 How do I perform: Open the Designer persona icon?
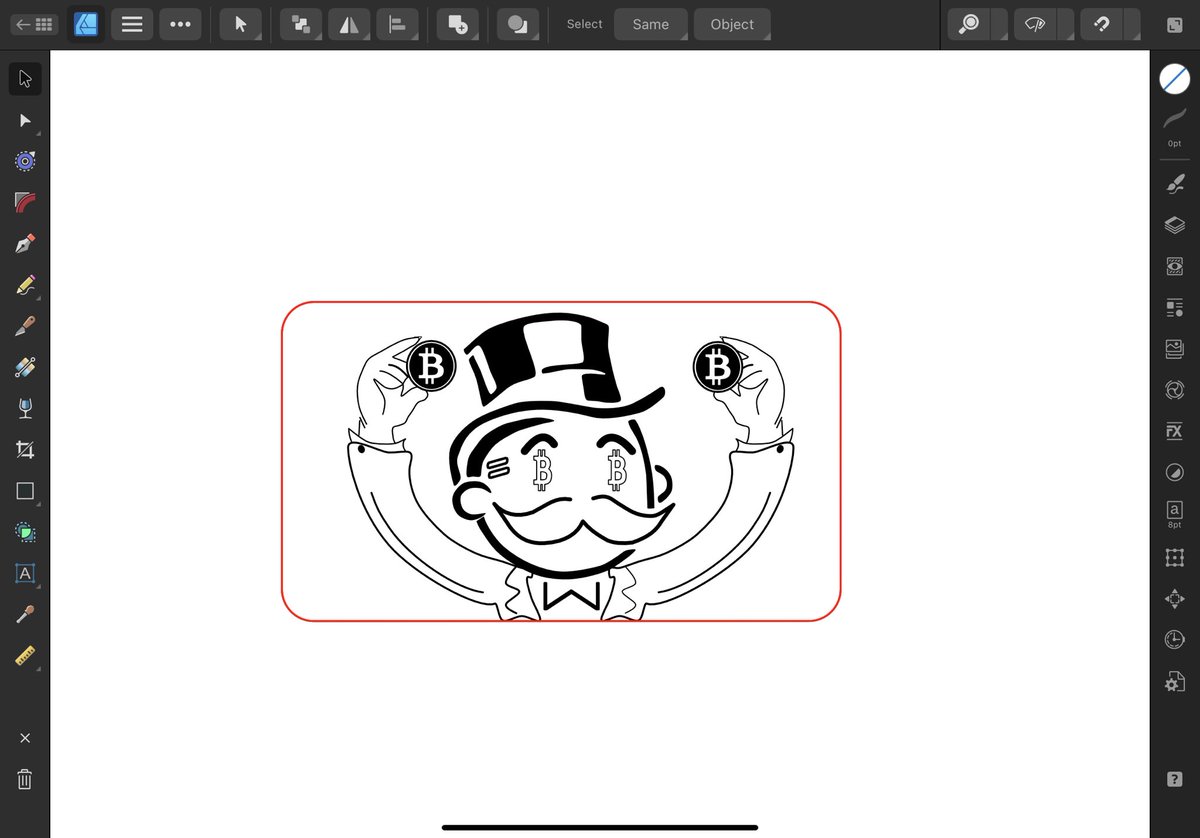86,24
